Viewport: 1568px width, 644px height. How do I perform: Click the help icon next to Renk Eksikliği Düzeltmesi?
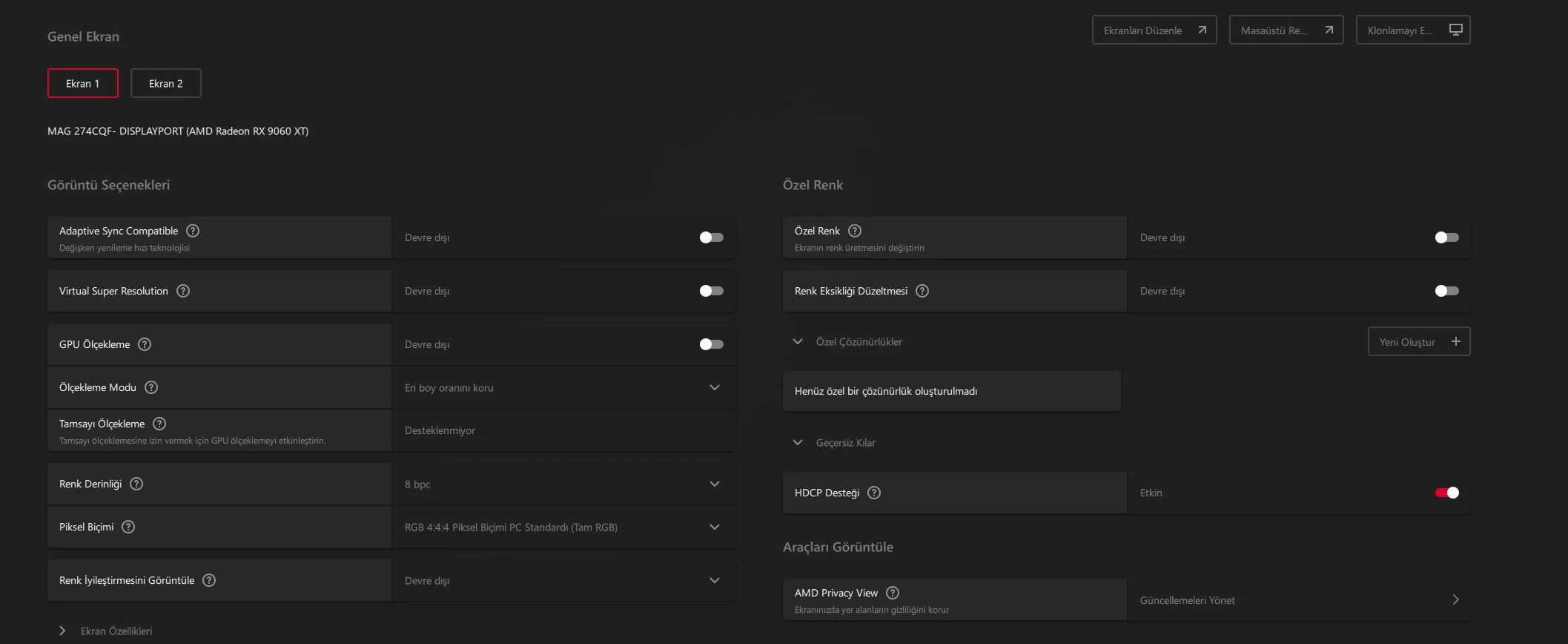[922, 291]
